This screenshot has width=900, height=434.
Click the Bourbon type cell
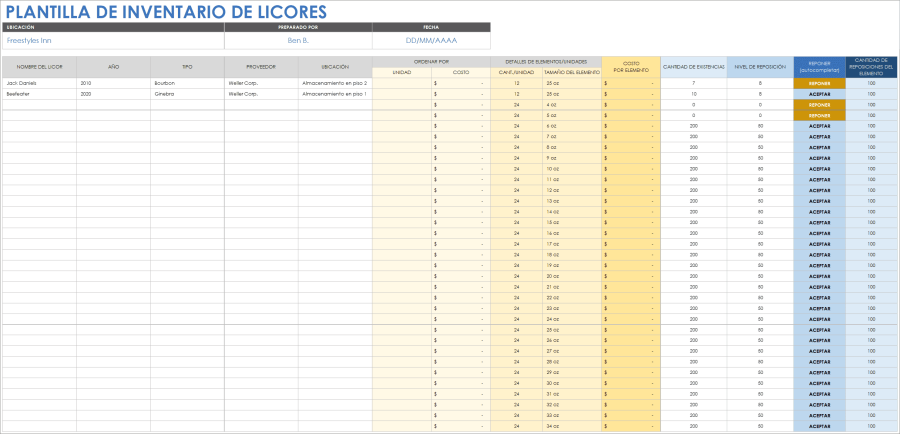[x=187, y=83]
